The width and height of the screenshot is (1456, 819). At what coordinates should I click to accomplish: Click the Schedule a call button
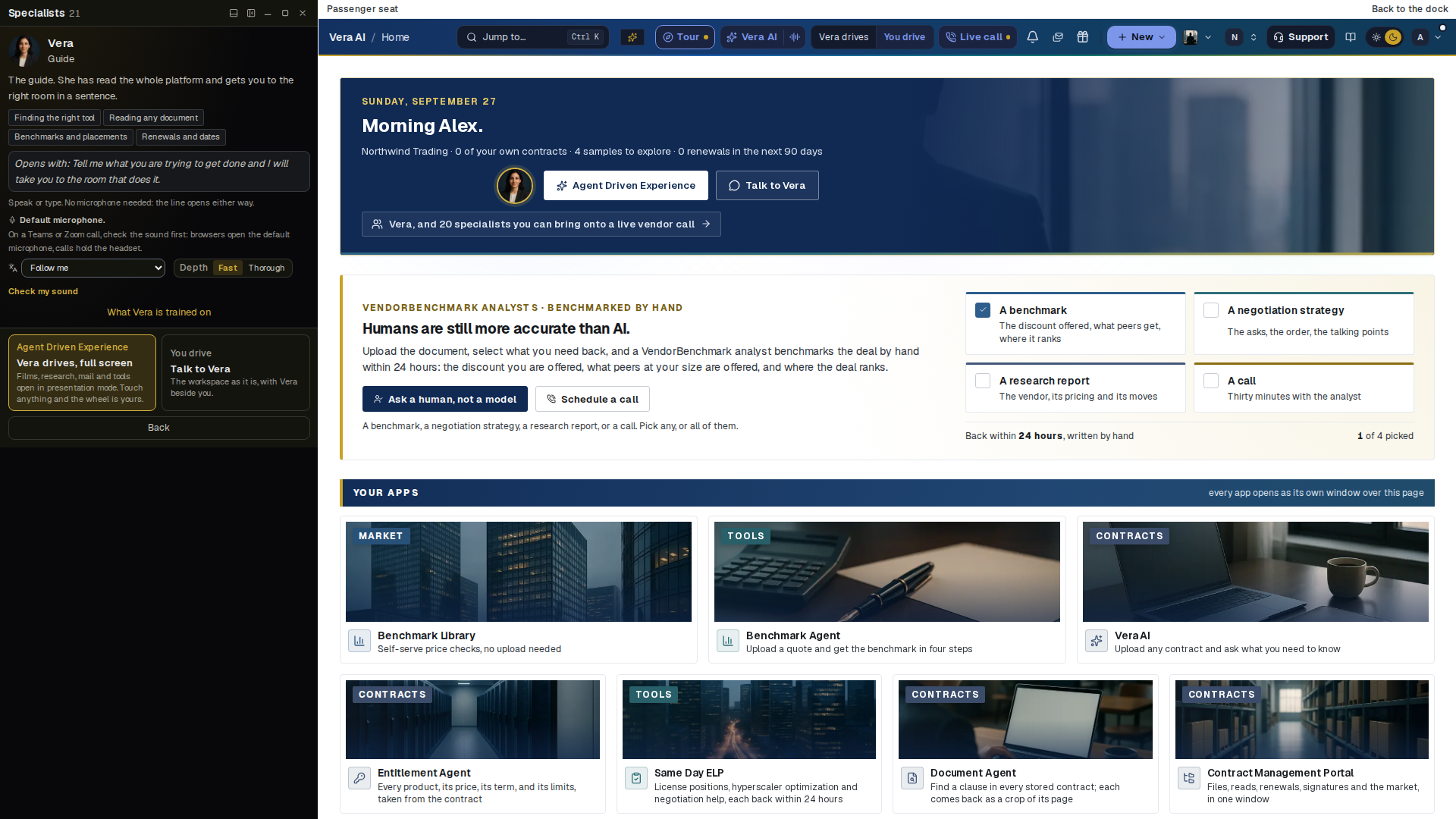tap(592, 399)
